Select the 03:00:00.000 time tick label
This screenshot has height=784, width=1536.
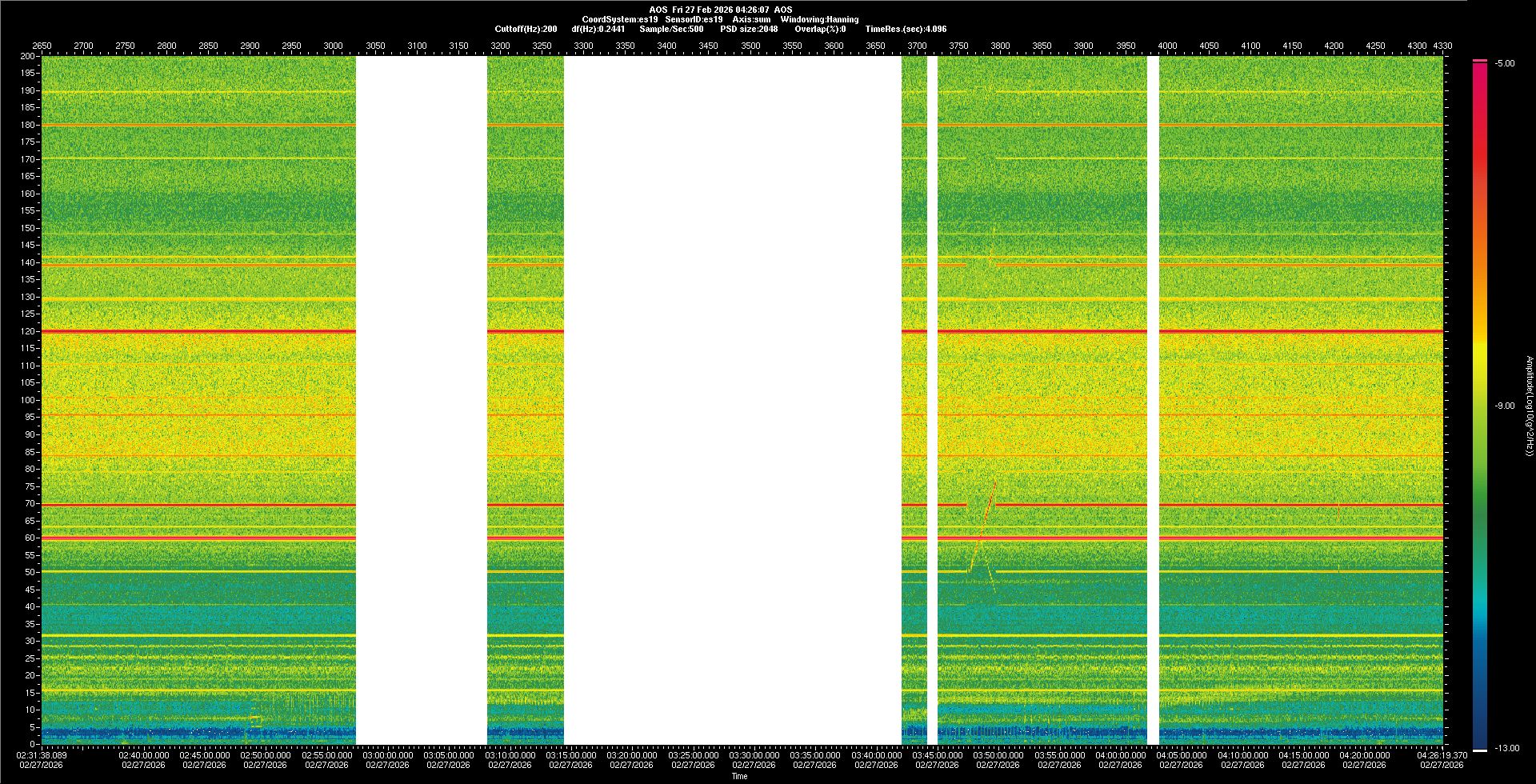point(388,755)
